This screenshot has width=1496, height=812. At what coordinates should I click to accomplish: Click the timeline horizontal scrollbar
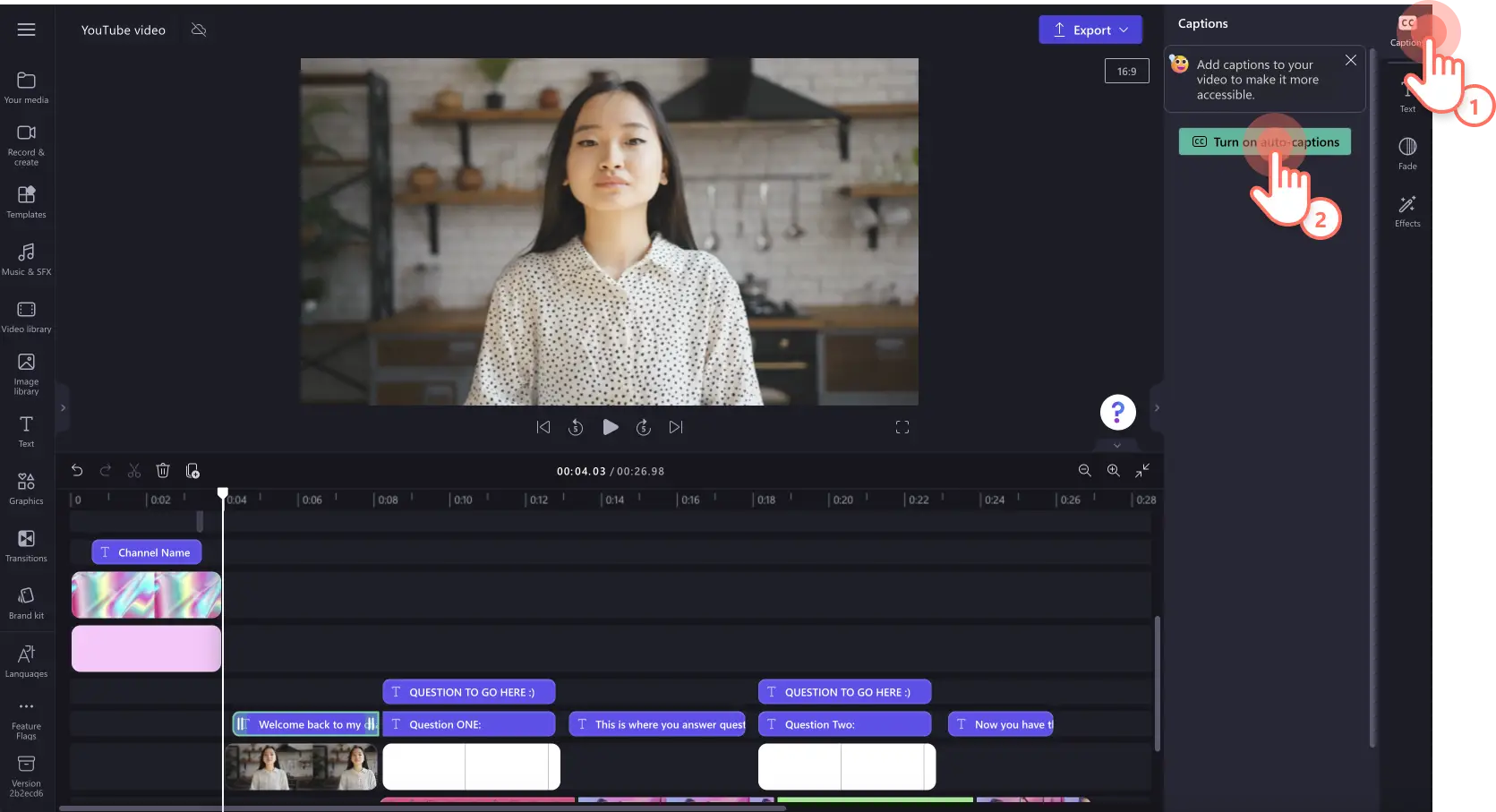pyautogui.click(x=423, y=808)
